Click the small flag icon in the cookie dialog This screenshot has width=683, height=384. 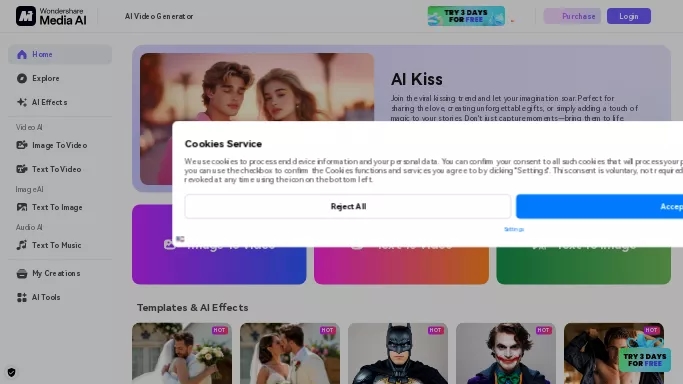click(x=180, y=239)
